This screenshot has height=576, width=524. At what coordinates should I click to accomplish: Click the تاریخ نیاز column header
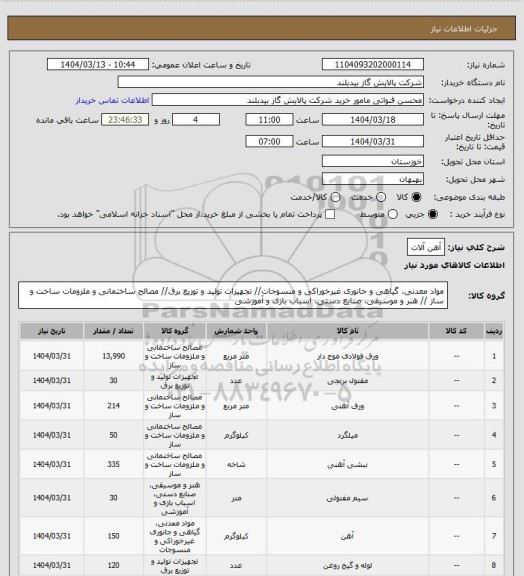(51, 331)
